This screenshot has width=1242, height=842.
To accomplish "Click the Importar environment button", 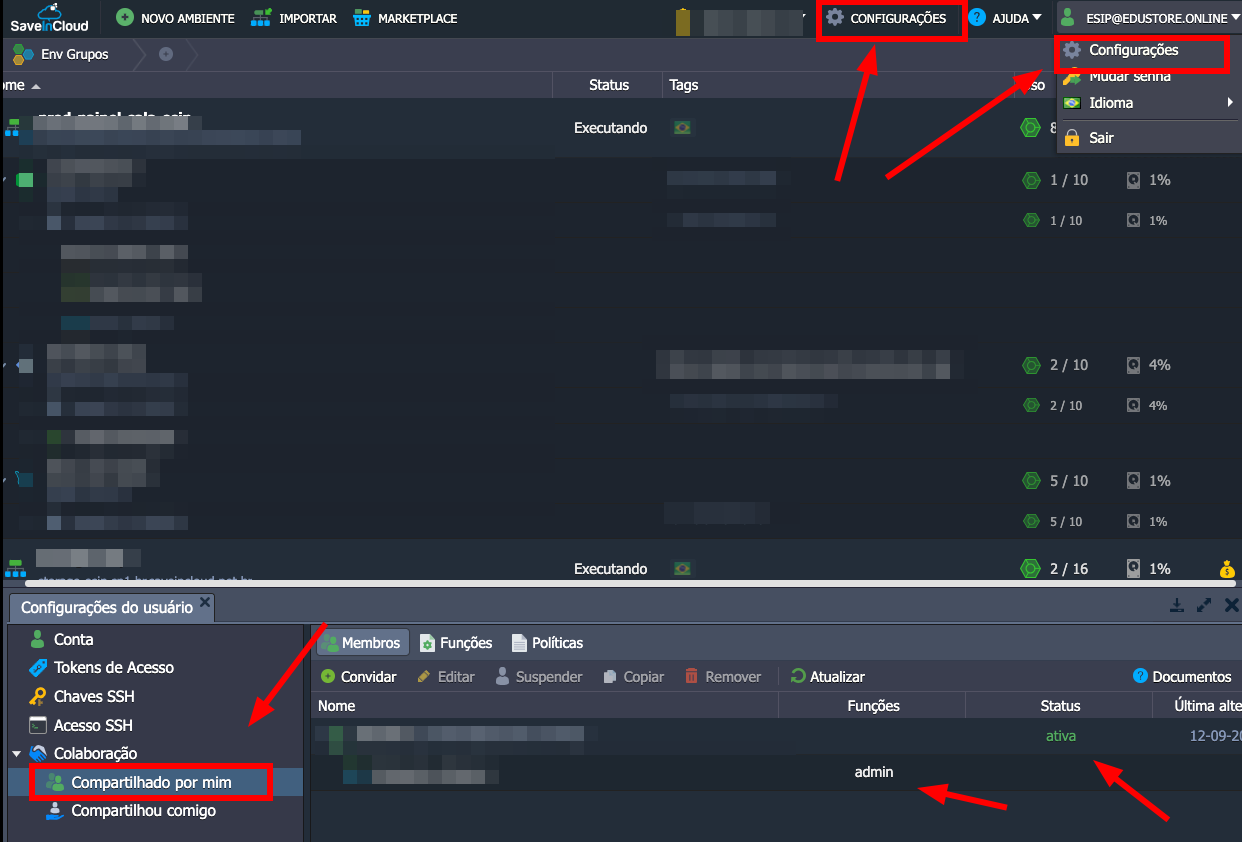I will tap(294, 18).
